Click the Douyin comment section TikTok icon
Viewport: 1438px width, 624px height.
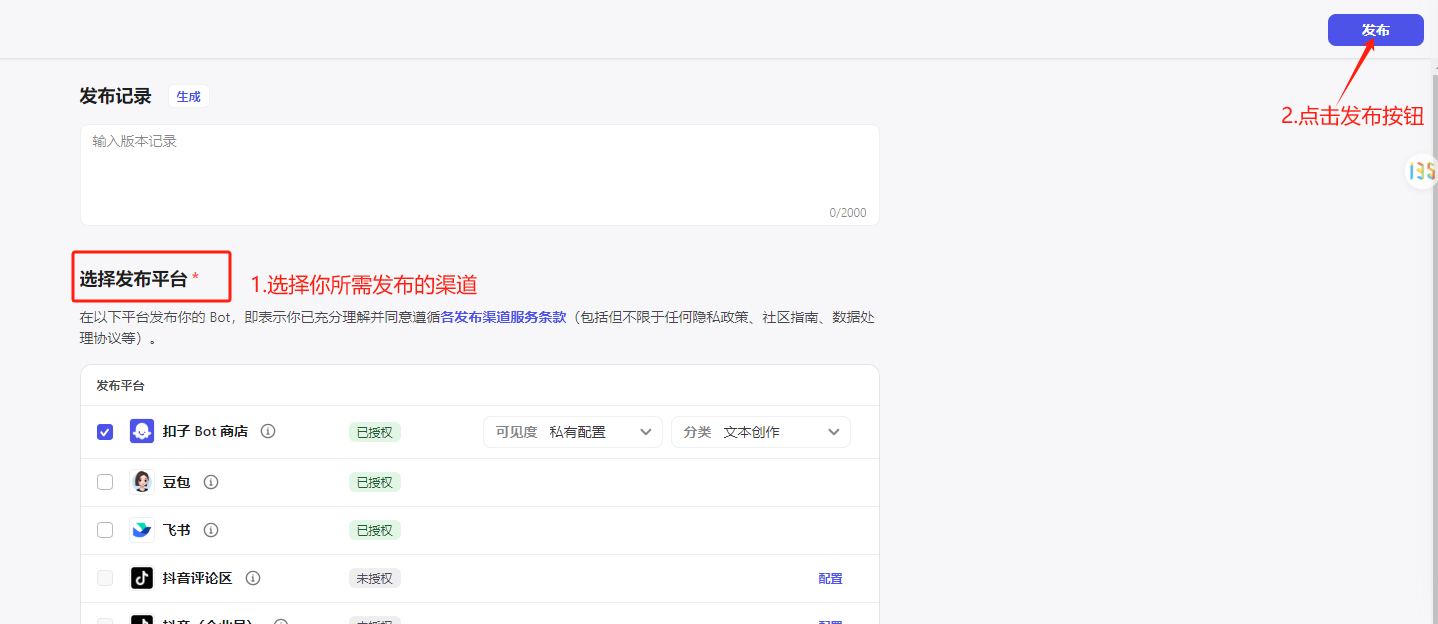[142, 578]
